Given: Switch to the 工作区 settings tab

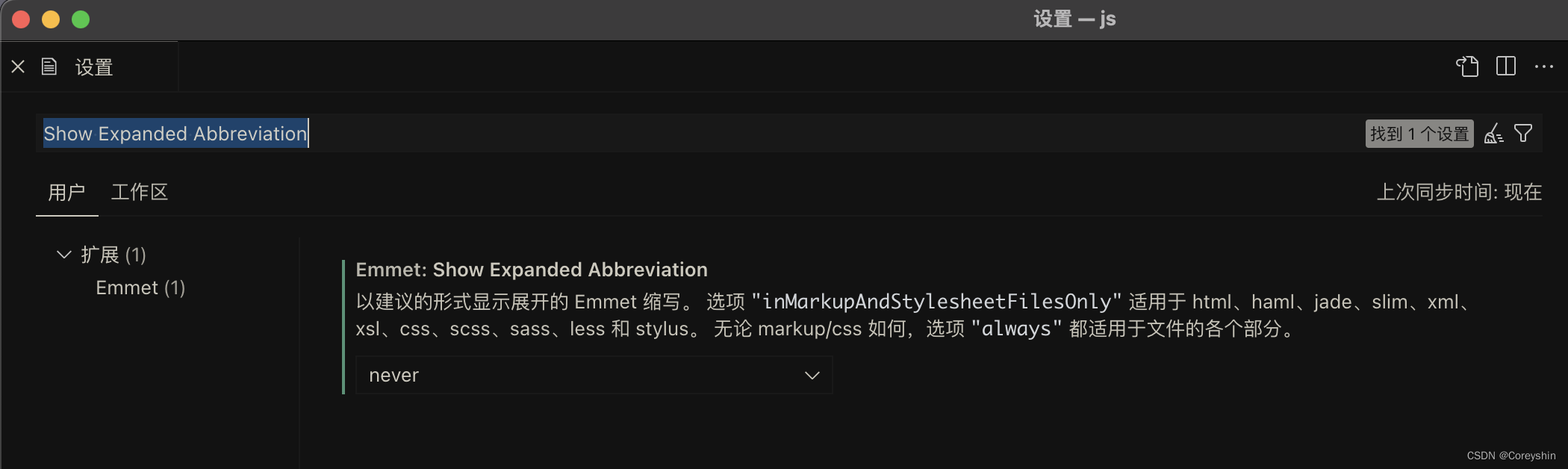Looking at the screenshot, I should (x=139, y=192).
